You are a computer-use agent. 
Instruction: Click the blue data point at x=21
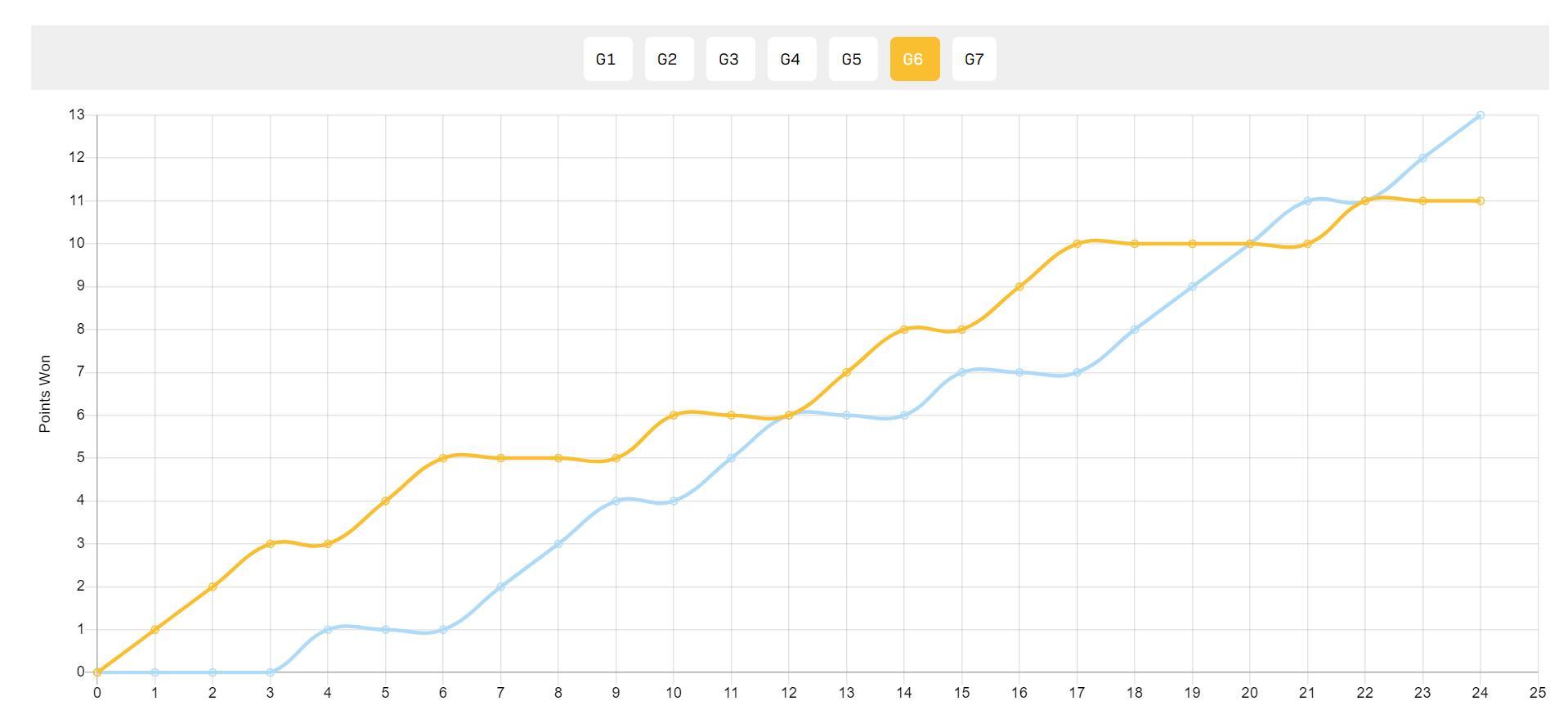pyautogui.click(x=1307, y=200)
